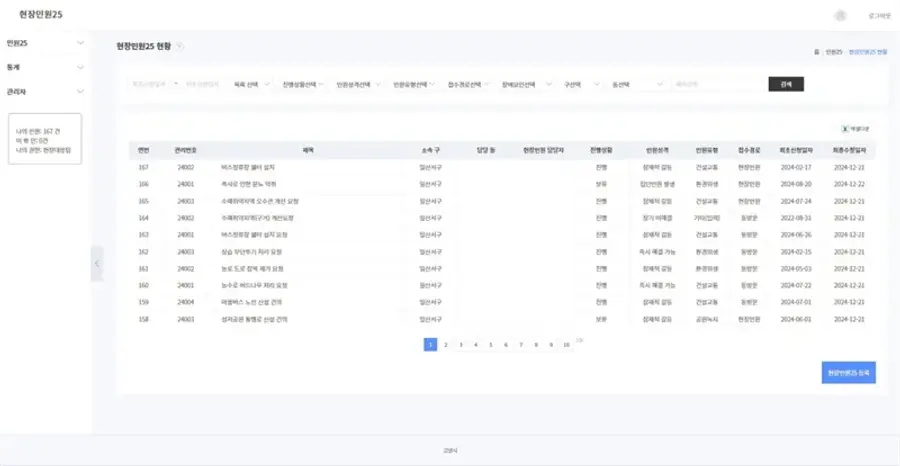Click the 연번 column header
Image resolution: width=900 pixels, height=466 pixels.
point(143,150)
